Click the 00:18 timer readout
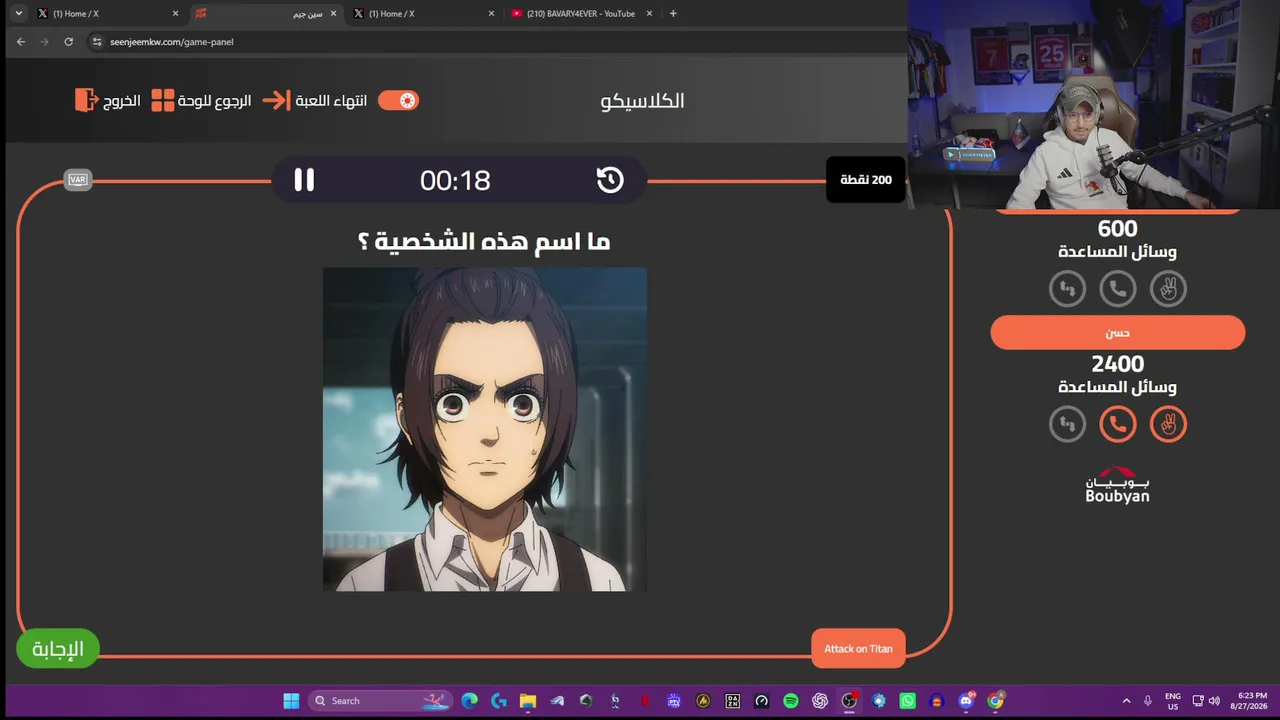 coord(455,180)
